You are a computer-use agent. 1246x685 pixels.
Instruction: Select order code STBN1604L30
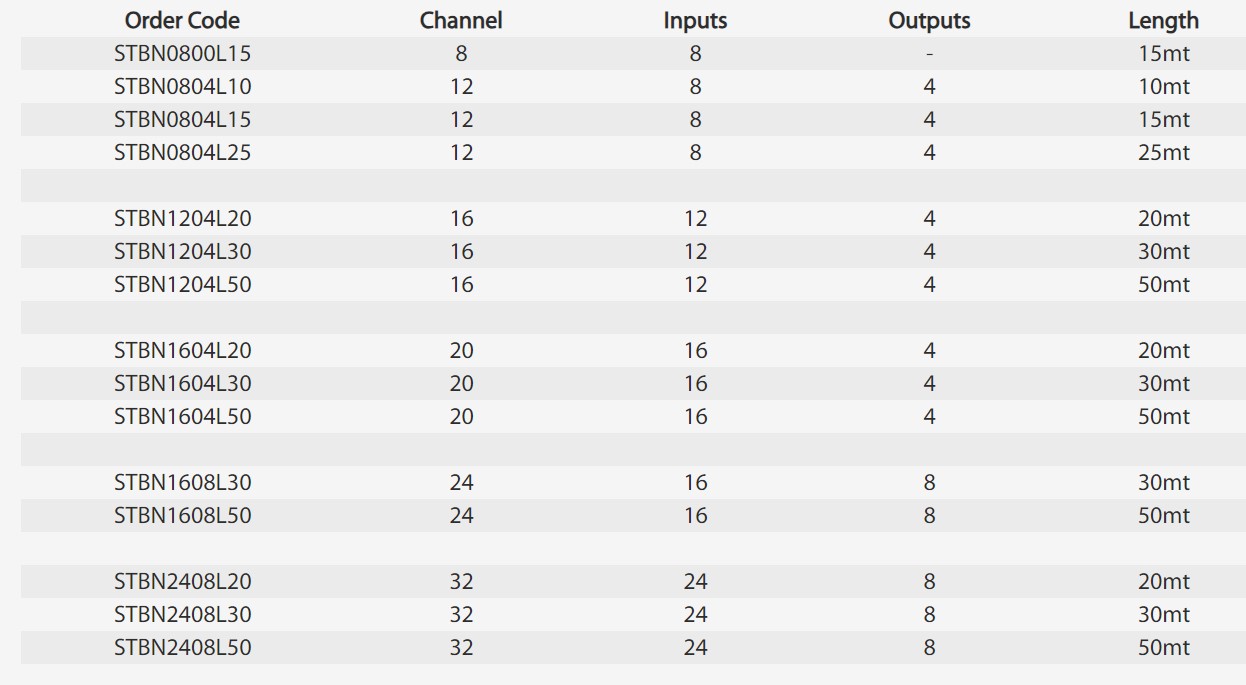(x=182, y=384)
